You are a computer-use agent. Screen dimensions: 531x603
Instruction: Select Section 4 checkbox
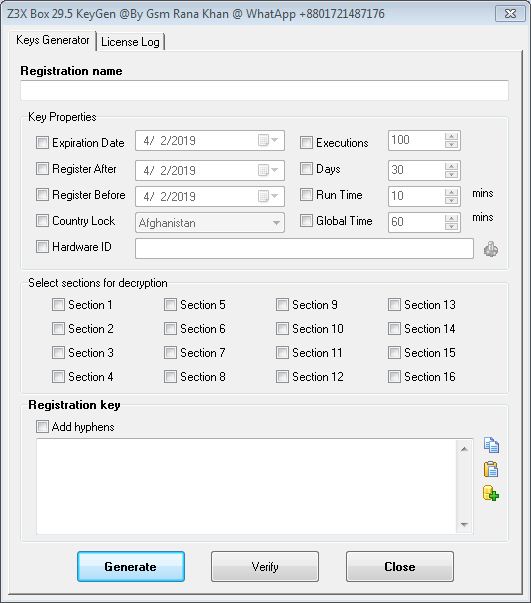(58, 376)
